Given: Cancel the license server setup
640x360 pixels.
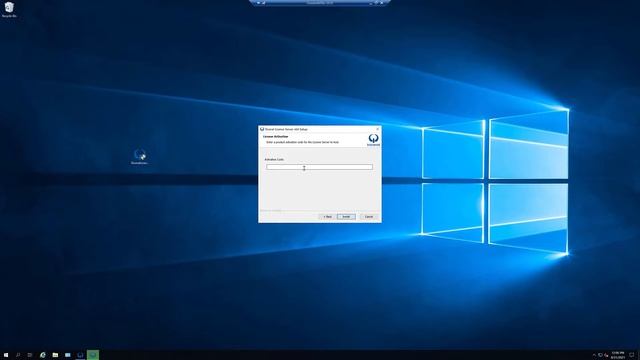Looking at the screenshot, I should [369, 217].
